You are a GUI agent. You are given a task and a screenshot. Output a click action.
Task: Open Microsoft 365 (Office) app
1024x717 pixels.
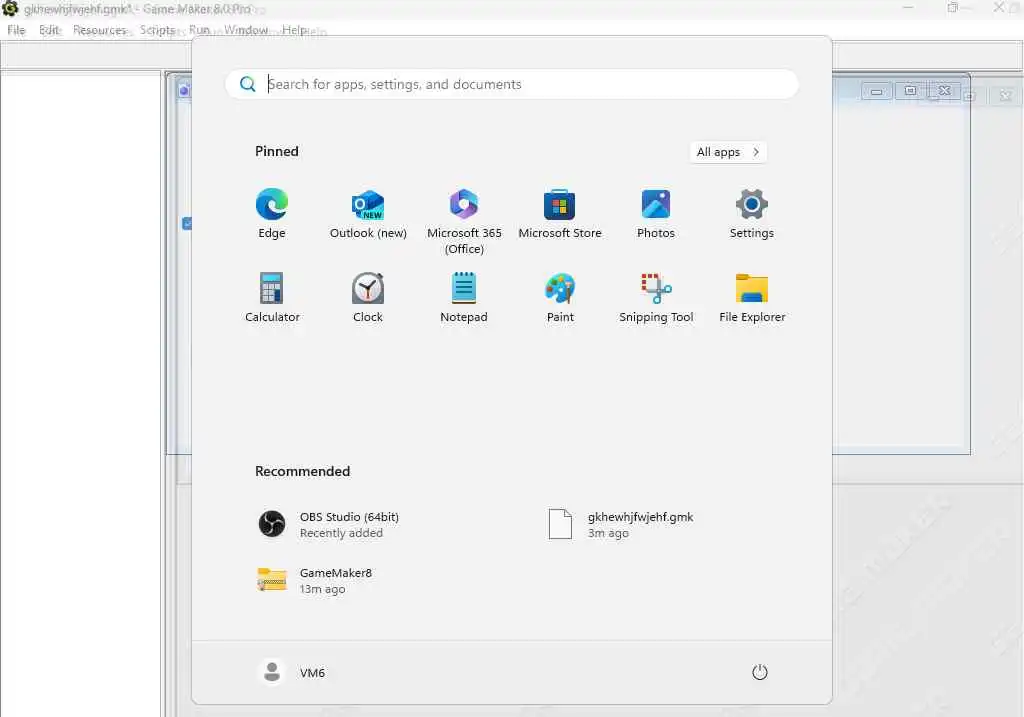[x=464, y=222]
